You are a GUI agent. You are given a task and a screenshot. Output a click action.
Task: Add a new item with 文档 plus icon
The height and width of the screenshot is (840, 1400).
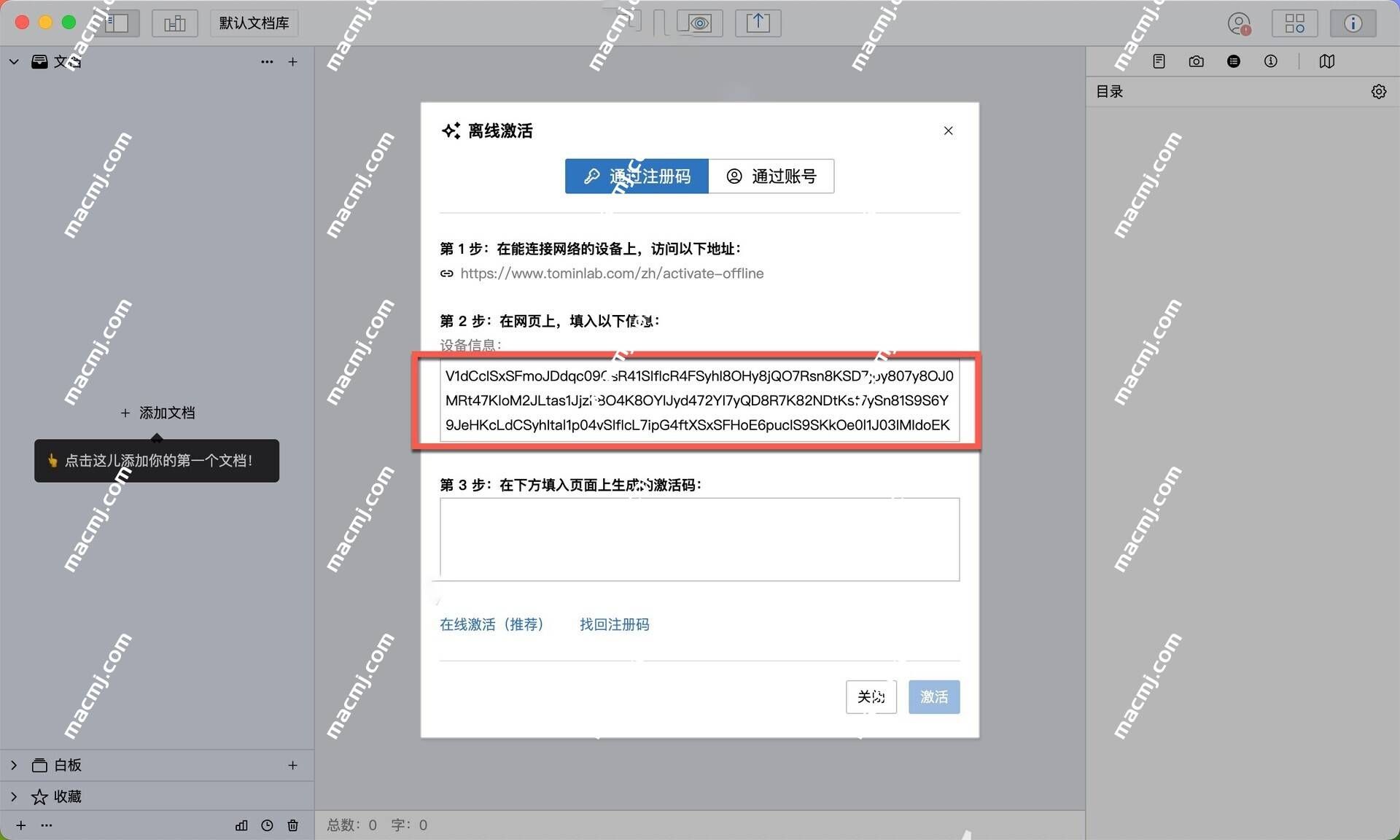[292, 62]
